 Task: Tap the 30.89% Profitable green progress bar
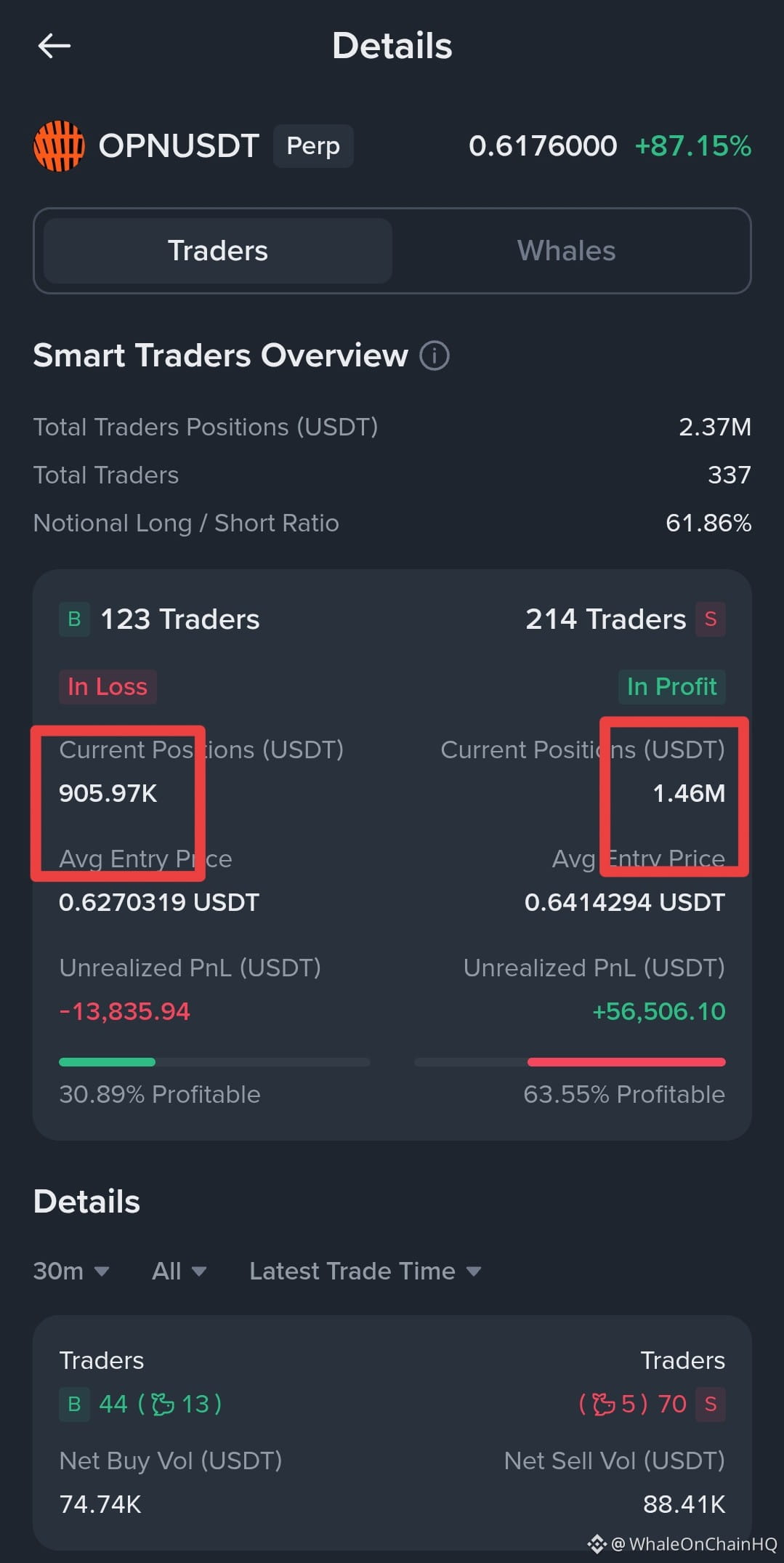point(214,1062)
